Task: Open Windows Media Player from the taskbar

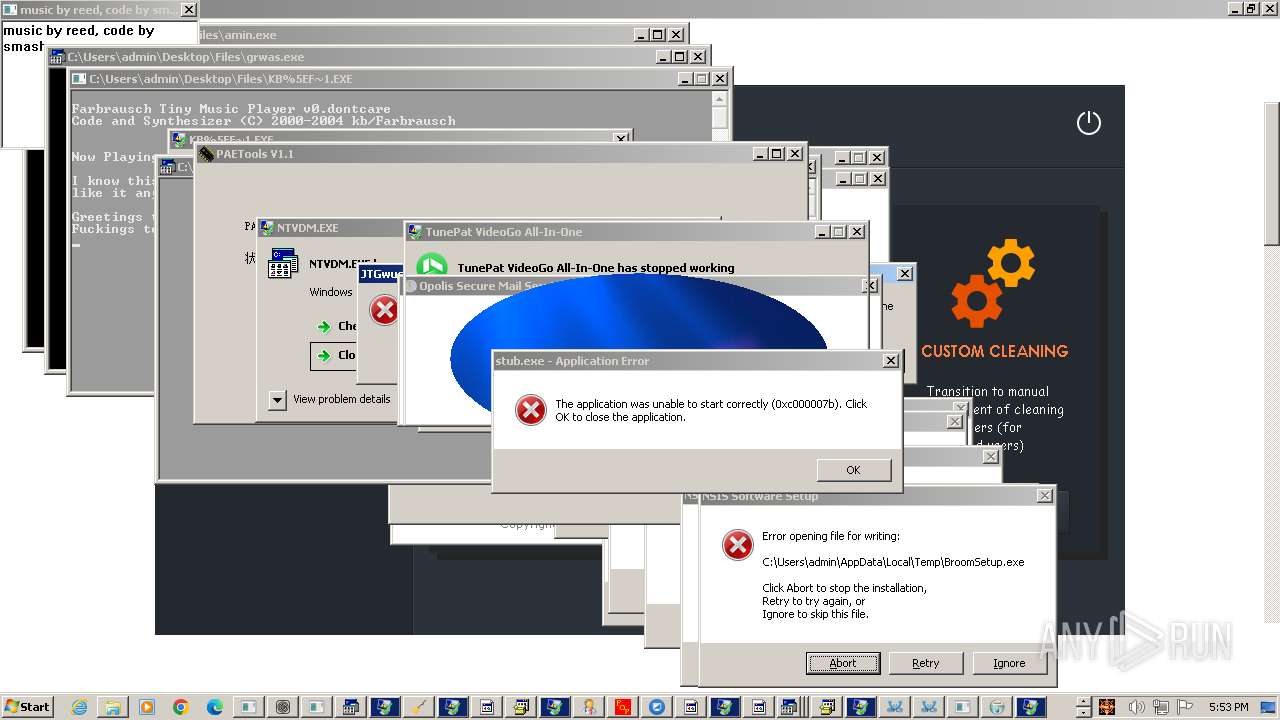Action: [x=147, y=707]
